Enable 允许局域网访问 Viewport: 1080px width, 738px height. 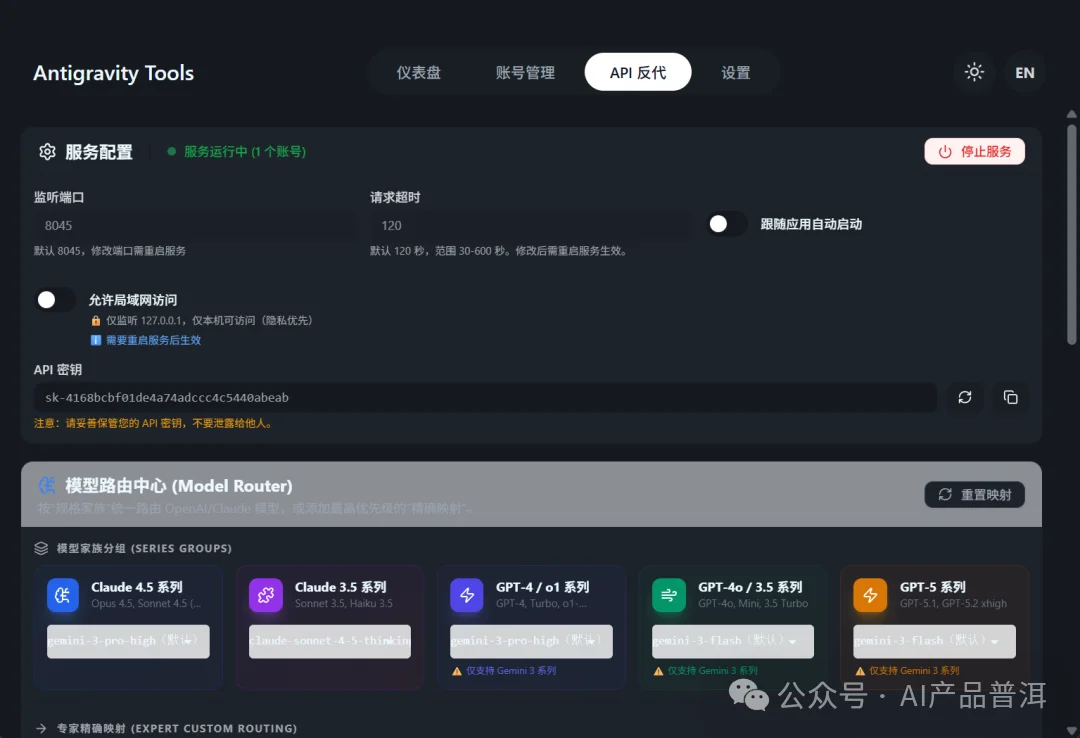(55, 299)
